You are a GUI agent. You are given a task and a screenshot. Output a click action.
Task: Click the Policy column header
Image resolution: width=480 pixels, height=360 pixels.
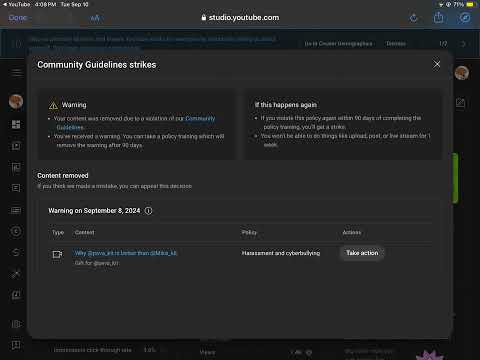[x=249, y=232]
